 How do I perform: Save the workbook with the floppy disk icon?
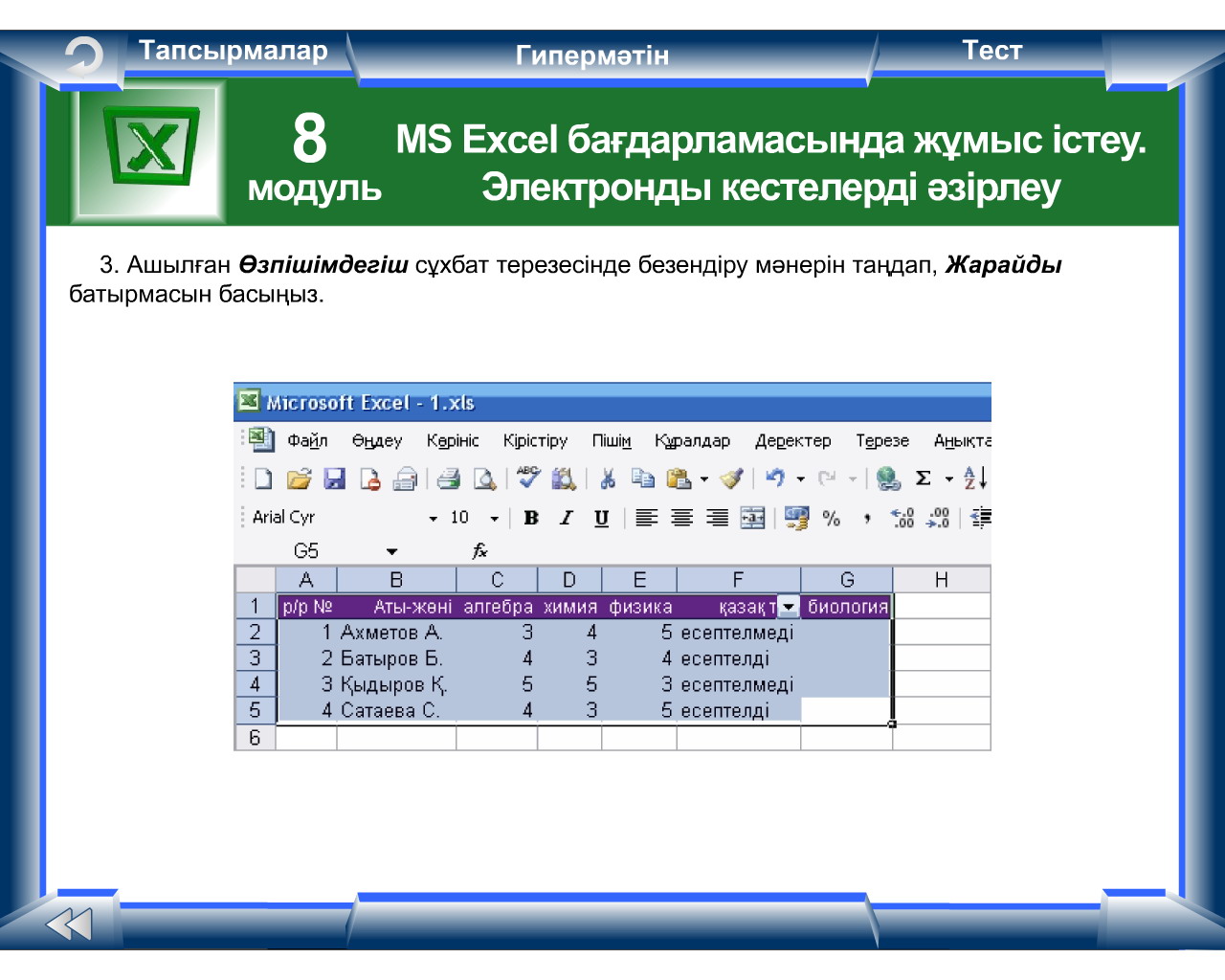[x=334, y=479]
